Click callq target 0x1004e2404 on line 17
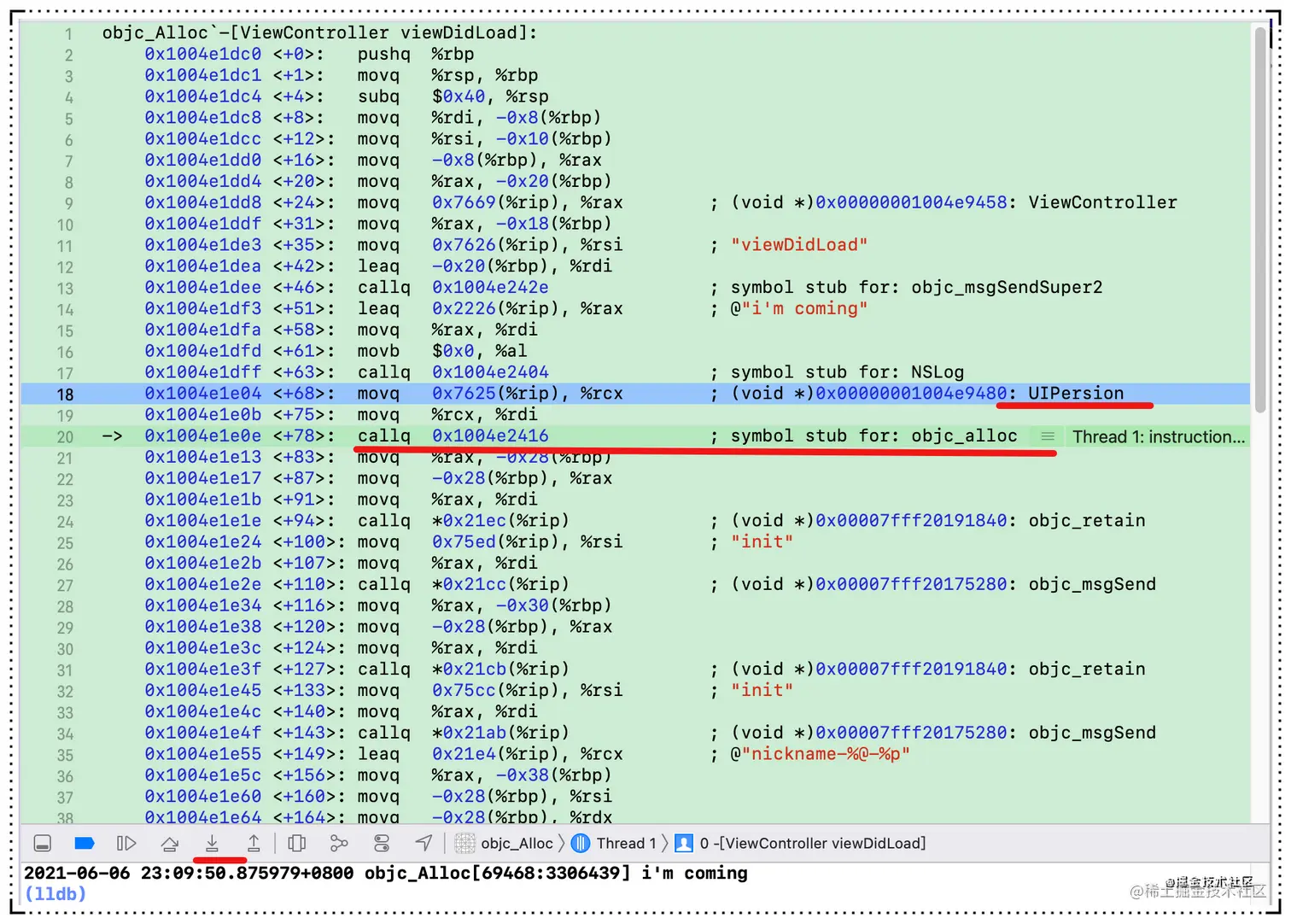1291x924 pixels. (x=490, y=372)
